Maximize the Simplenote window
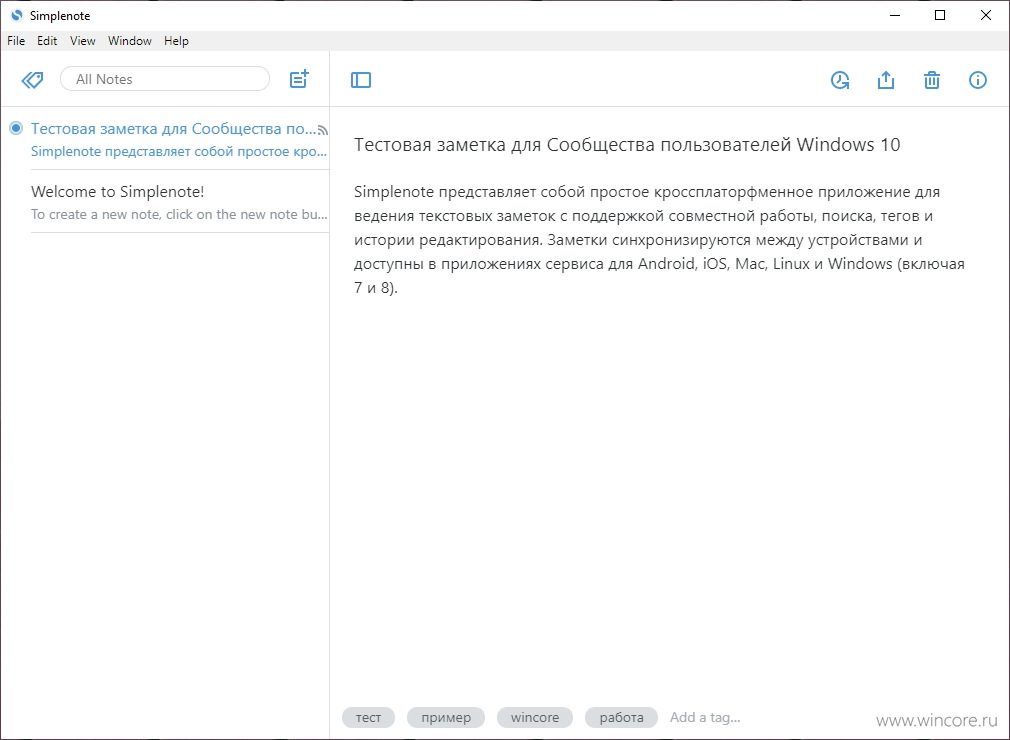The image size is (1010, 740). [x=940, y=15]
